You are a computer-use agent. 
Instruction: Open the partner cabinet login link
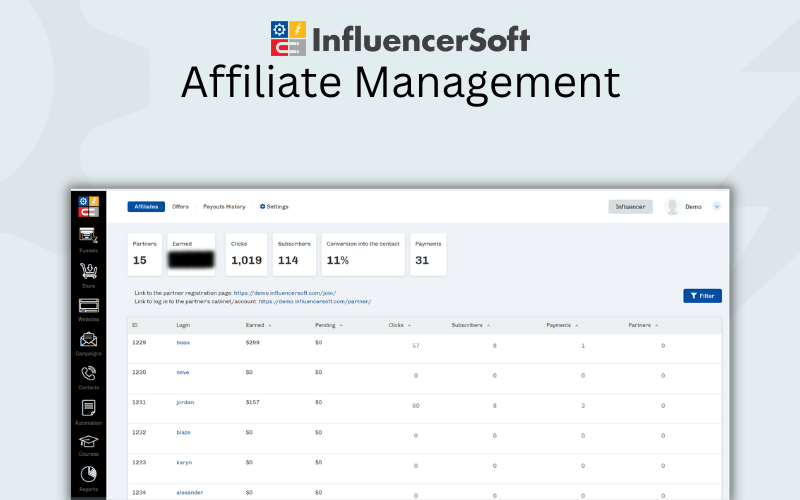pyautogui.click(x=314, y=302)
